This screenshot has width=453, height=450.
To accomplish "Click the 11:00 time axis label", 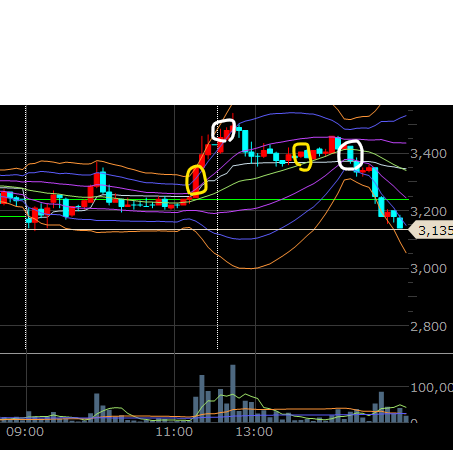I will coord(174,432).
